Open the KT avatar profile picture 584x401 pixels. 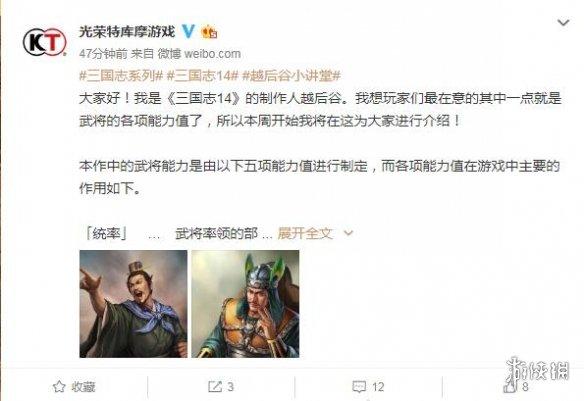click(x=45, y=42)
